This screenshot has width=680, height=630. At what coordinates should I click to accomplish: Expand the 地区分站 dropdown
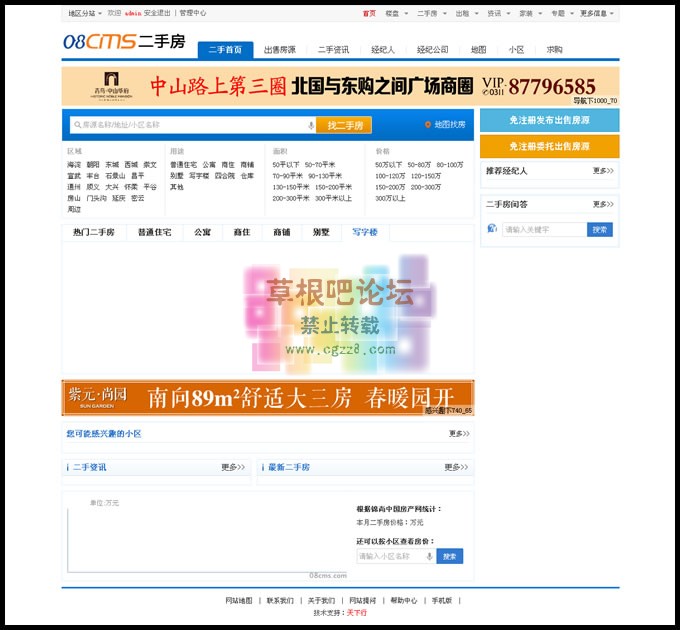coord(85,13)
